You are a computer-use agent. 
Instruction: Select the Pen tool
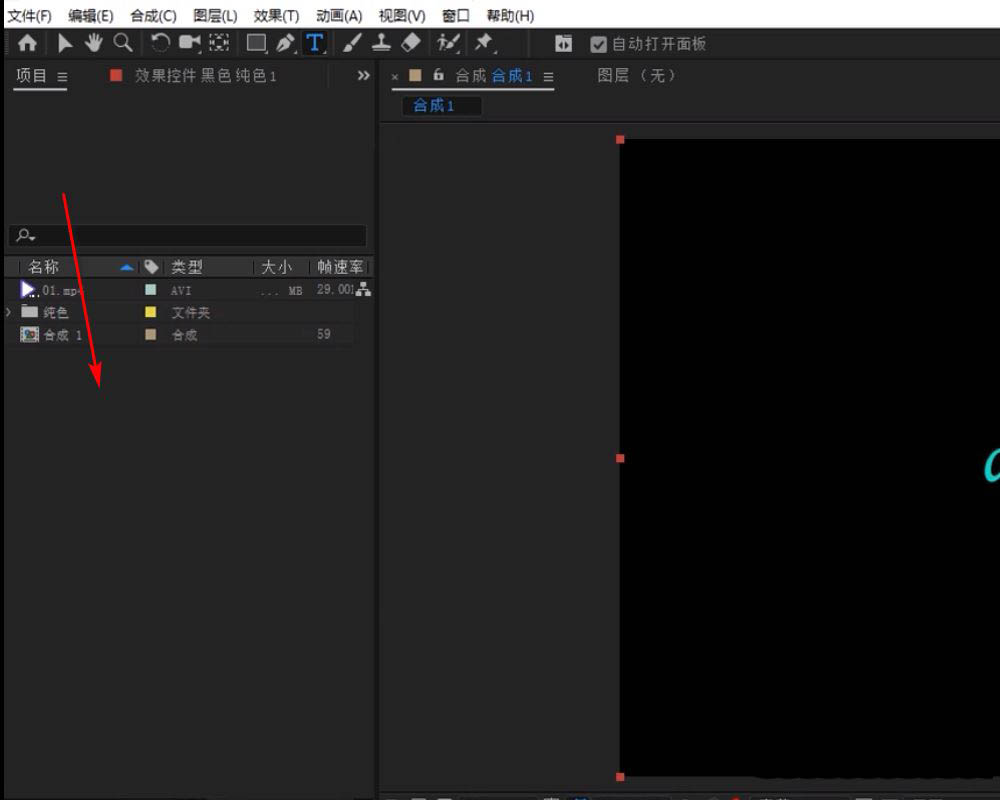click(284, 42)
